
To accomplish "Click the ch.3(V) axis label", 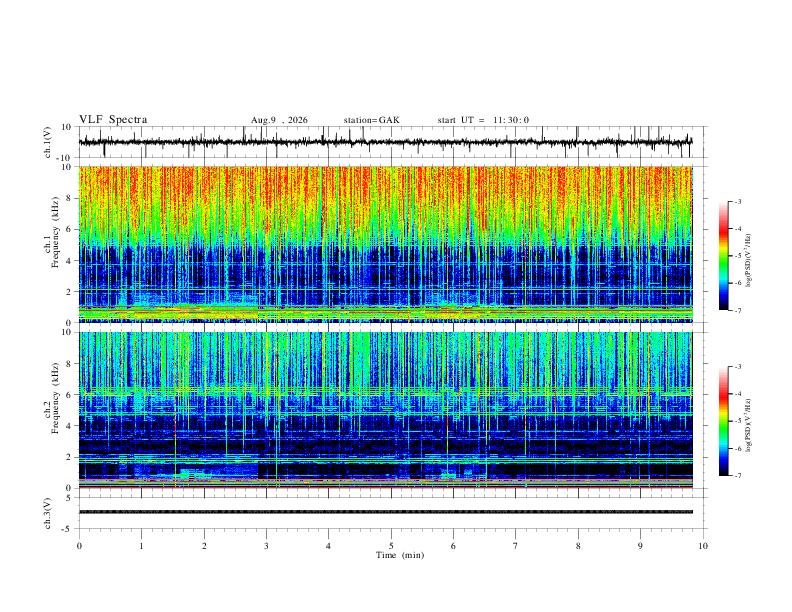I will tap(48, 513).
